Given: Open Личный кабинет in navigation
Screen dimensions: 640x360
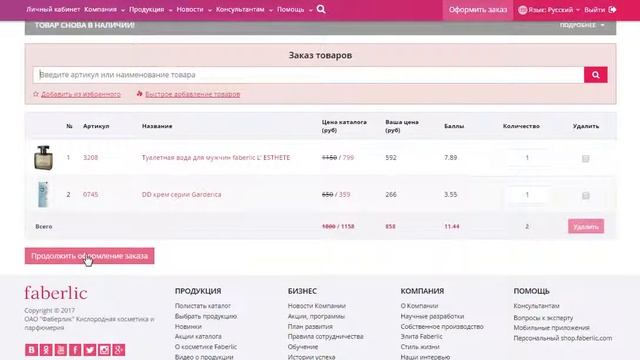Looking at the screenshot, I should pos(53,9).
